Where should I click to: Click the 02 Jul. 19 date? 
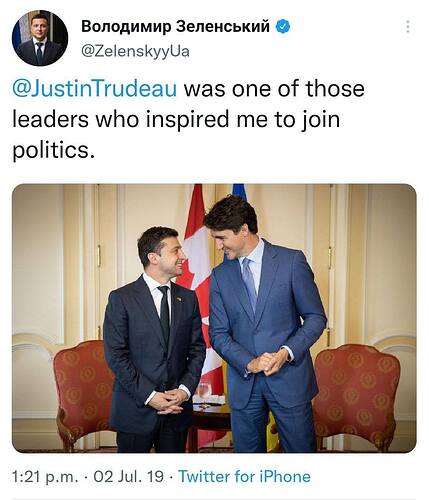129,476
